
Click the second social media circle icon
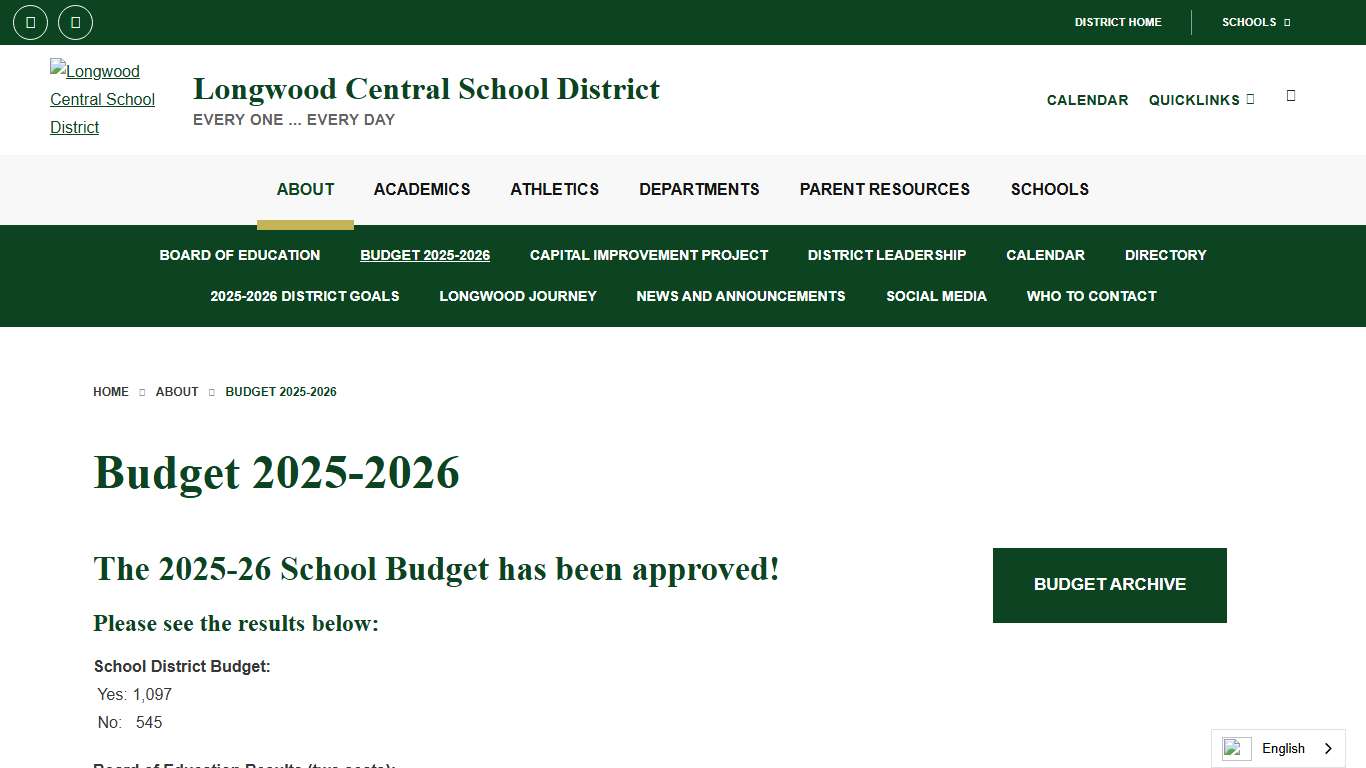(x=75, y=22)
